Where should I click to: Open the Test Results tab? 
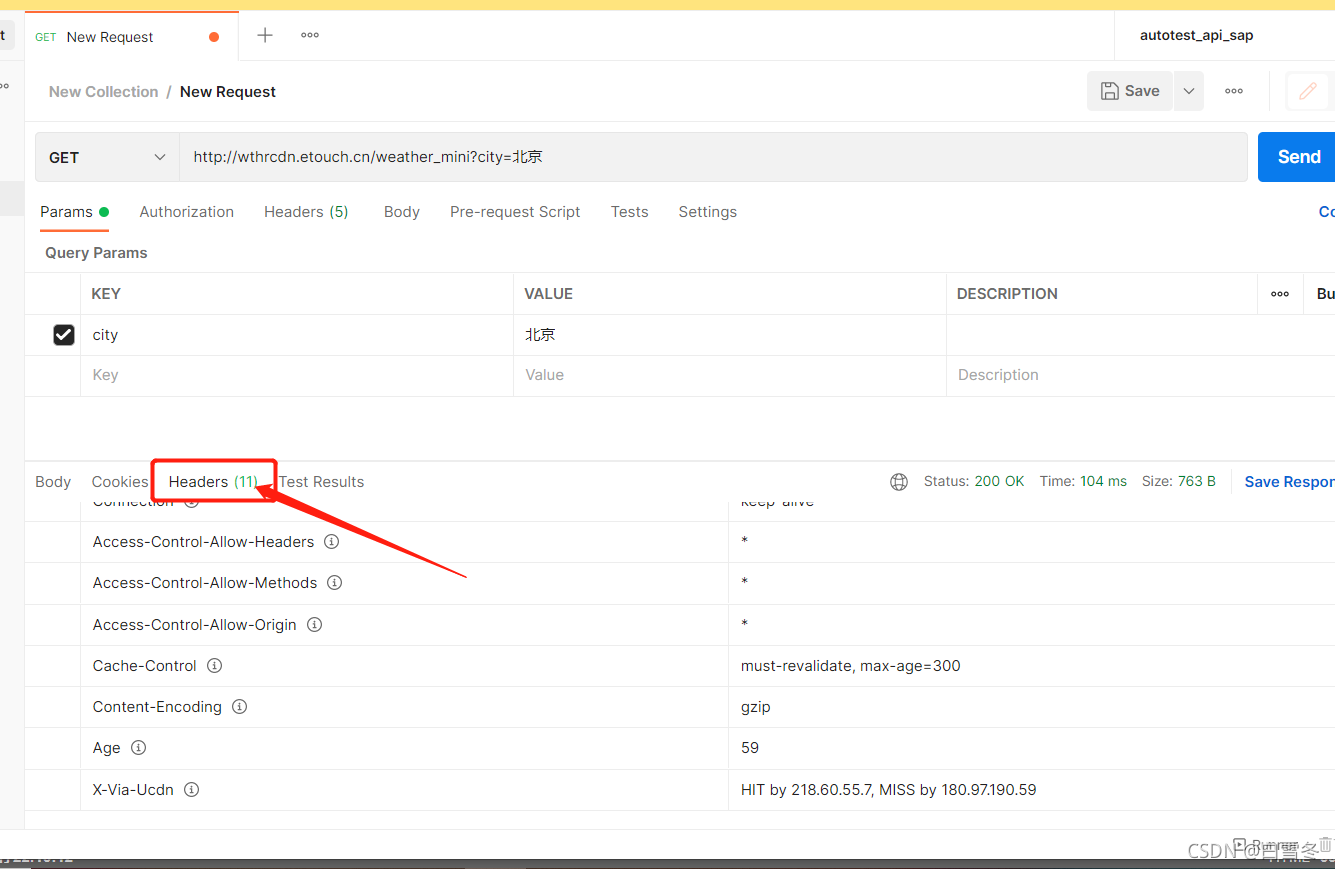[321, 482]
